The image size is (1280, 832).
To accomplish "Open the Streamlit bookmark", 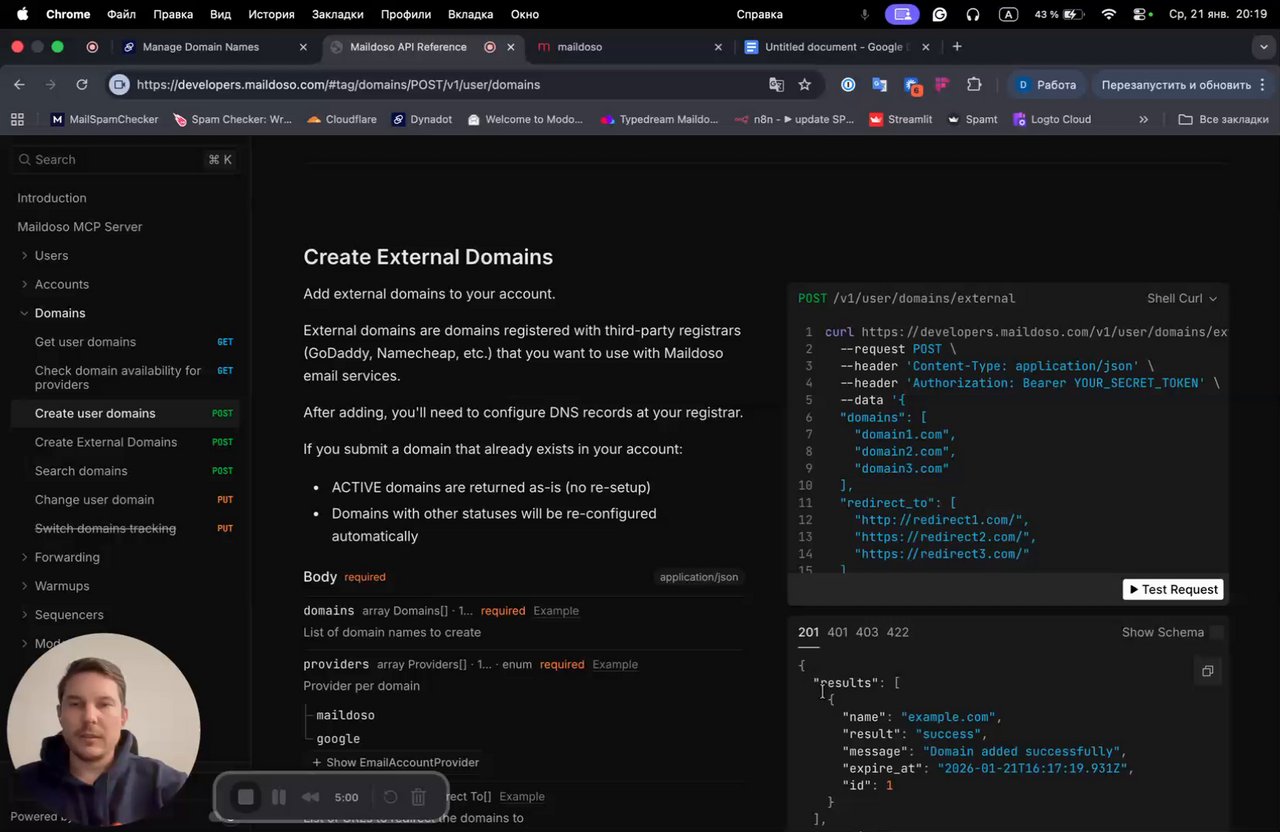I will pyautogui.click(x=900, y=119).
